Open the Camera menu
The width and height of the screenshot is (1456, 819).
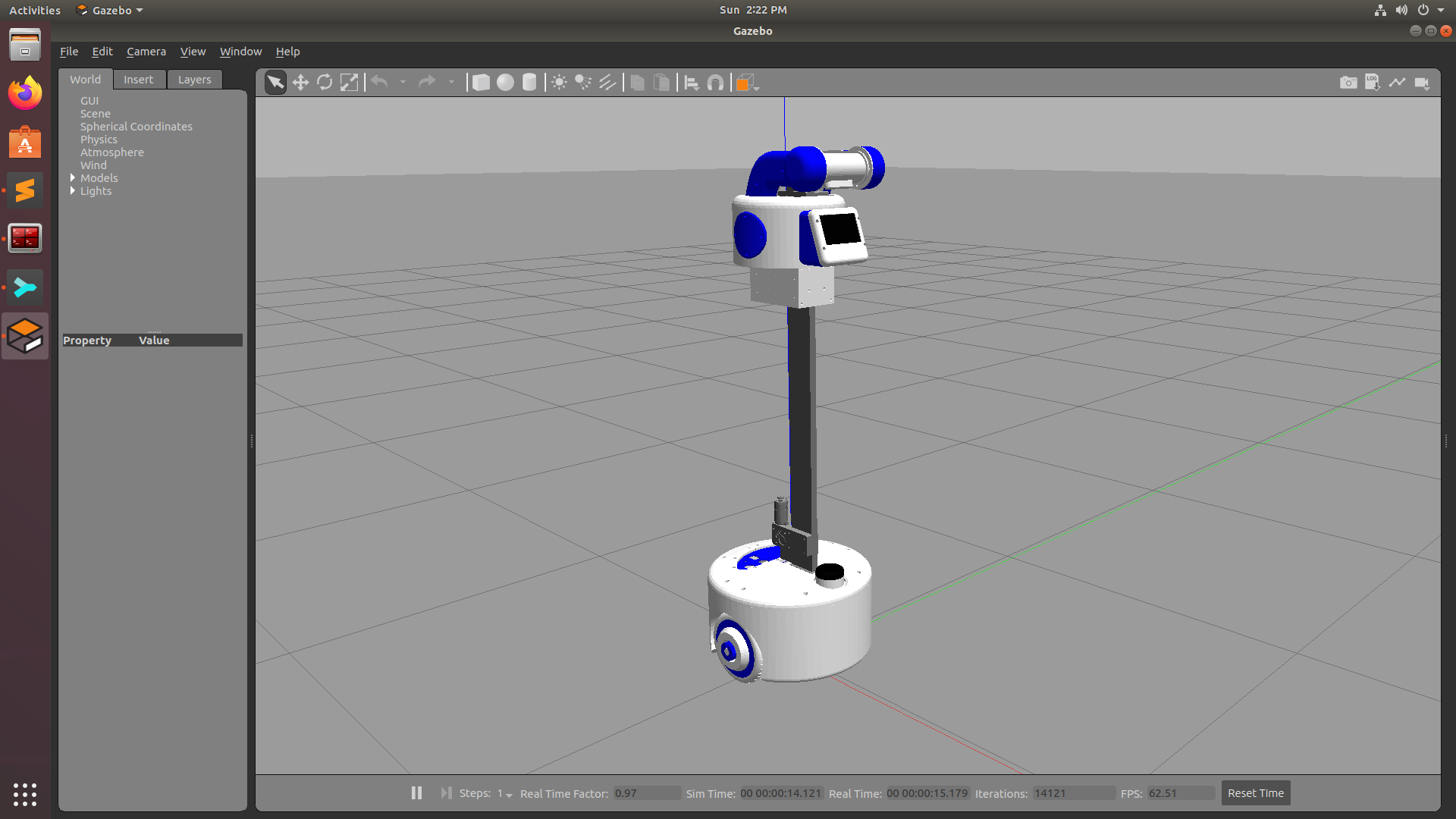tap(146, 52)
